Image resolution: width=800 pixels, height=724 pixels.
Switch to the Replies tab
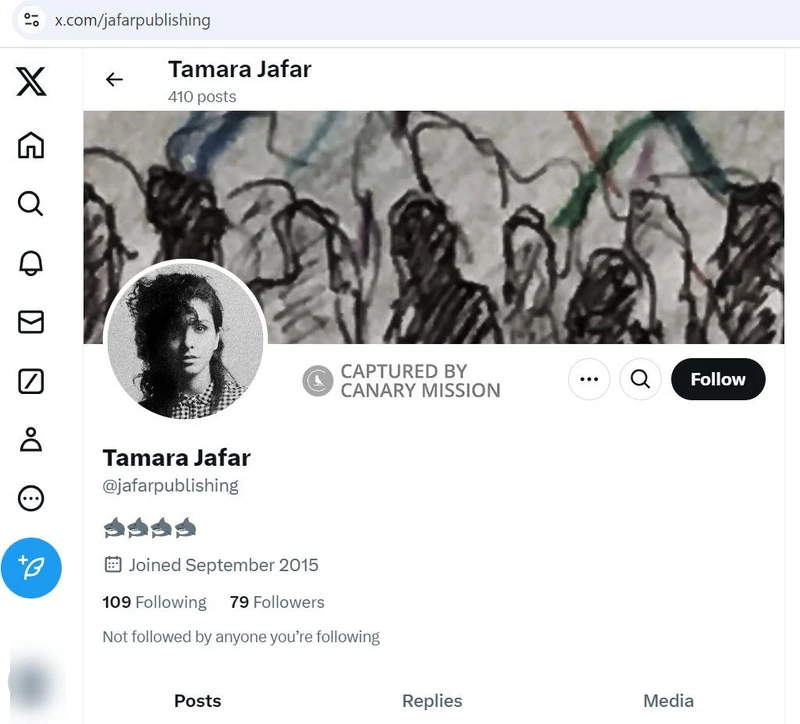(x=431, y=701)
